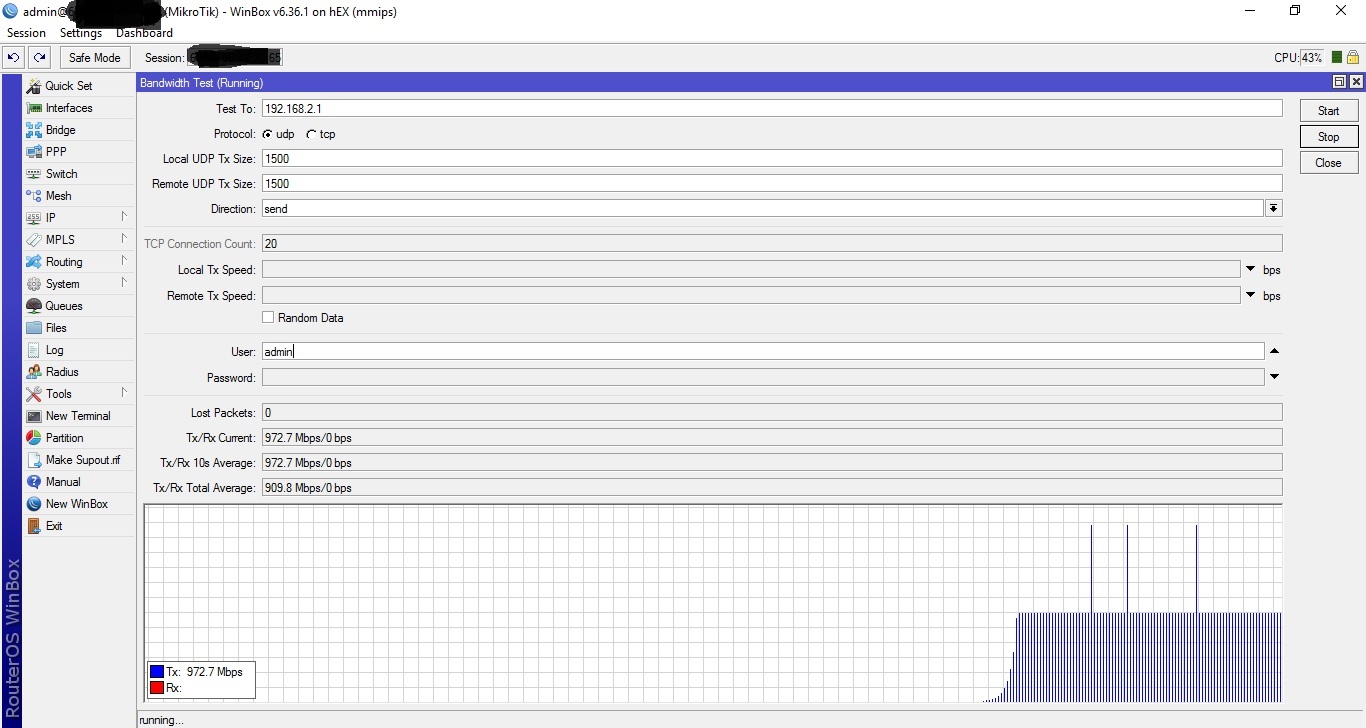1366x728 pixels.
Task: Open the Radius sidebar icon
Action: (x=34, y=372)
